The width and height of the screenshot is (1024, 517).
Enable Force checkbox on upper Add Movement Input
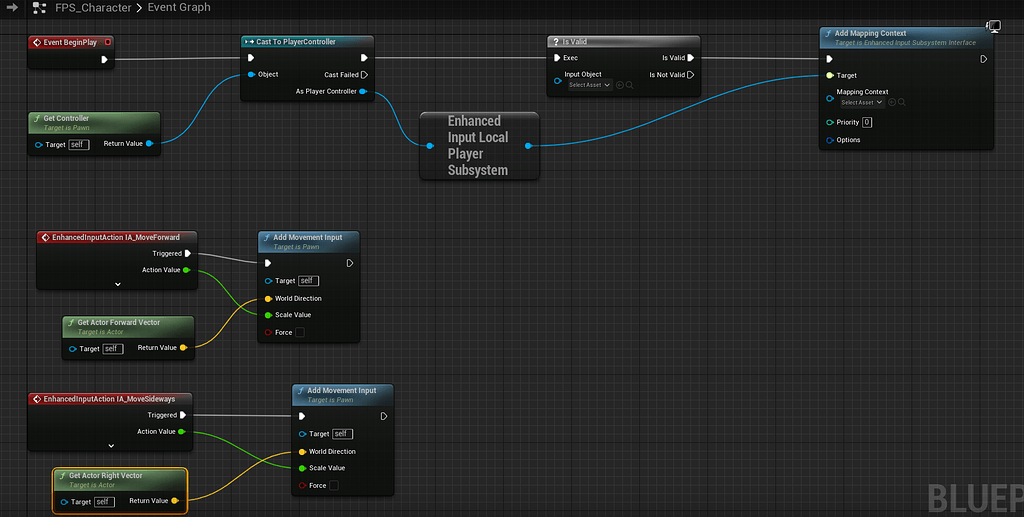pyautogui.click(x=300, y=332)
